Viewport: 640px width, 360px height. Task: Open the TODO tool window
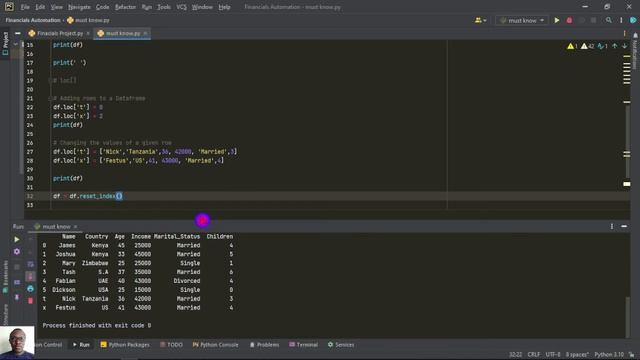pos(171,345)
